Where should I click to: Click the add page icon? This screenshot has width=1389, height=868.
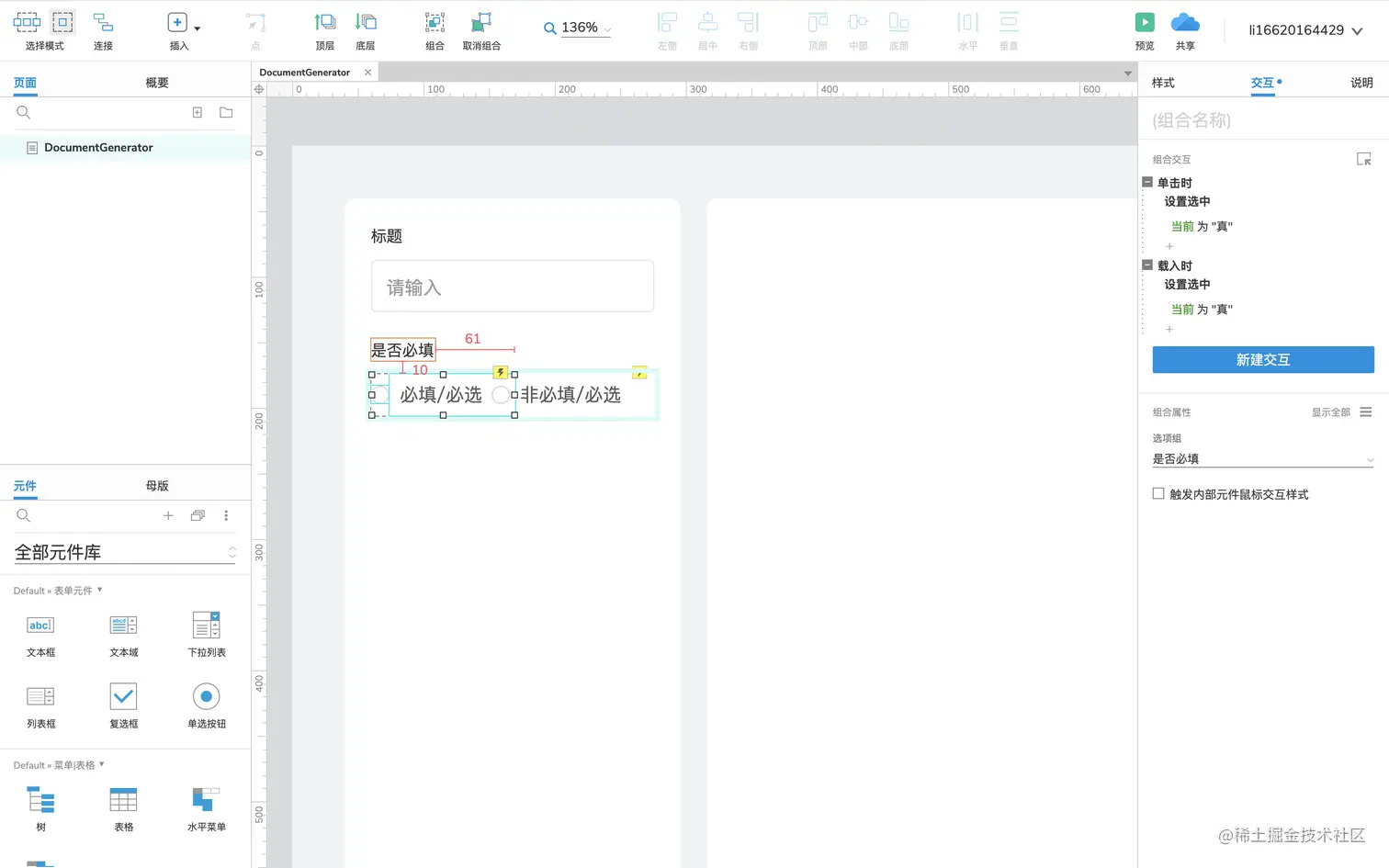pos(197,112)
